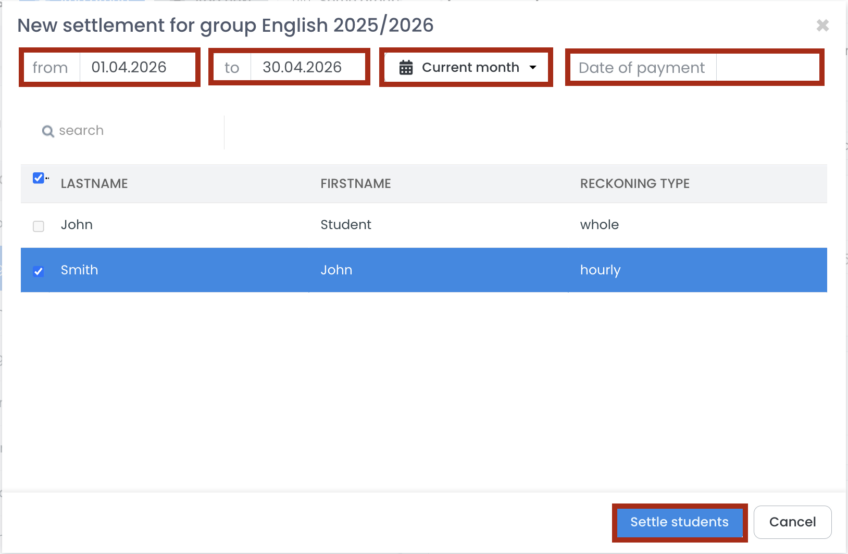Click the Cancel button
Screen dimensions: 848x554
(x=792, y=522)
